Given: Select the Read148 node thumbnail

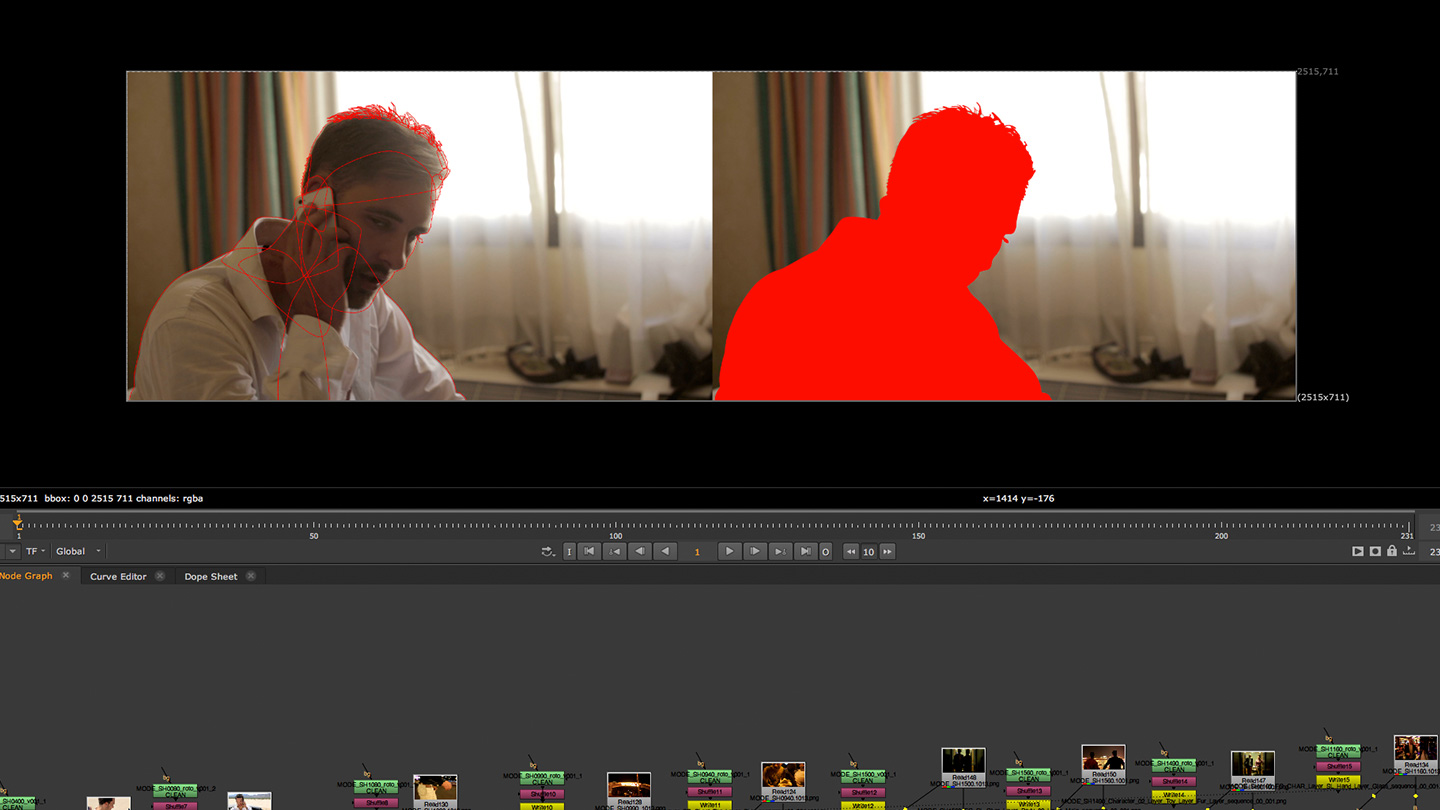Looking at the screenshot, I should pos(963,761).
